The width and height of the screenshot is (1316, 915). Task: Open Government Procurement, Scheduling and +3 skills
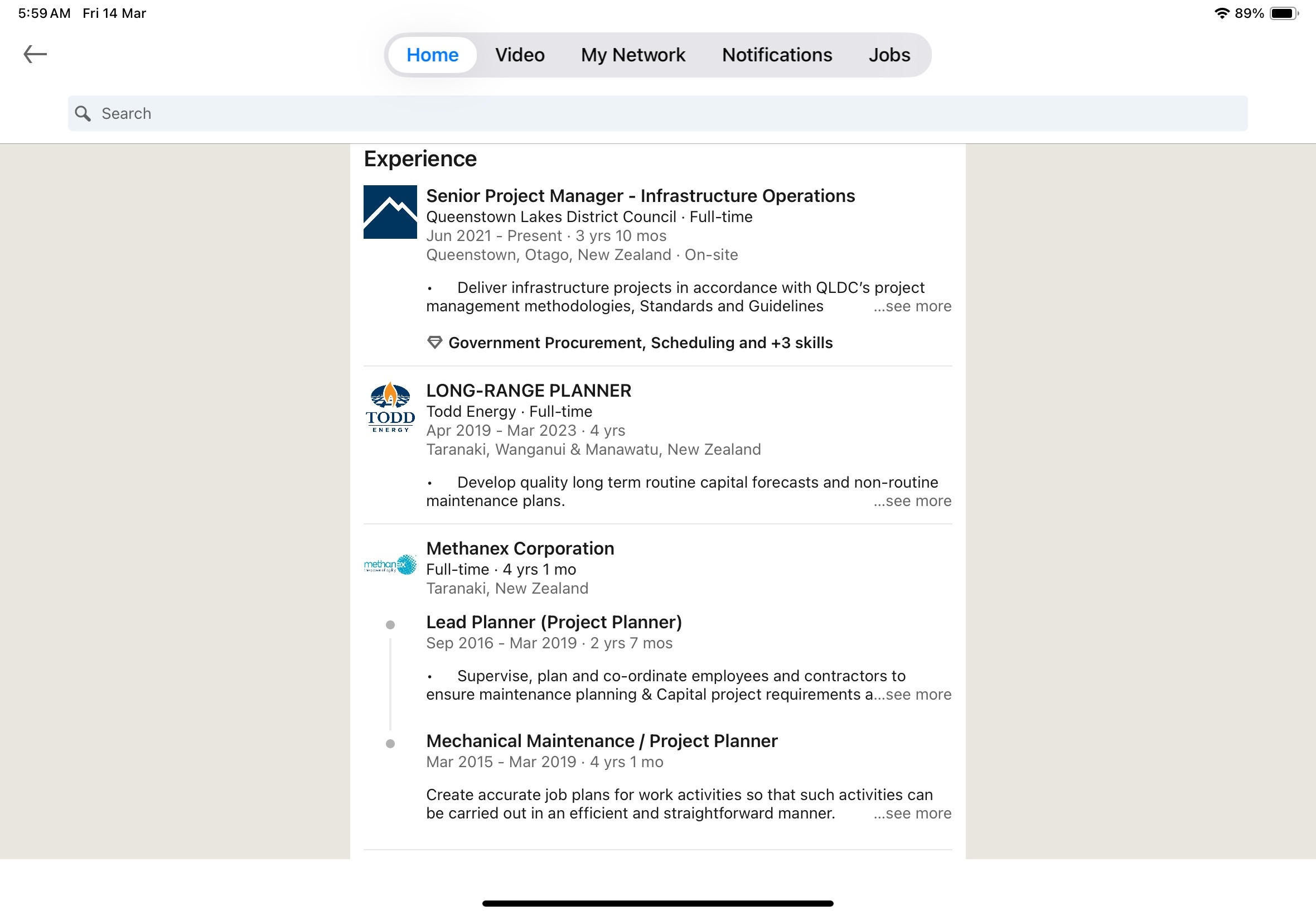[640, 343]
